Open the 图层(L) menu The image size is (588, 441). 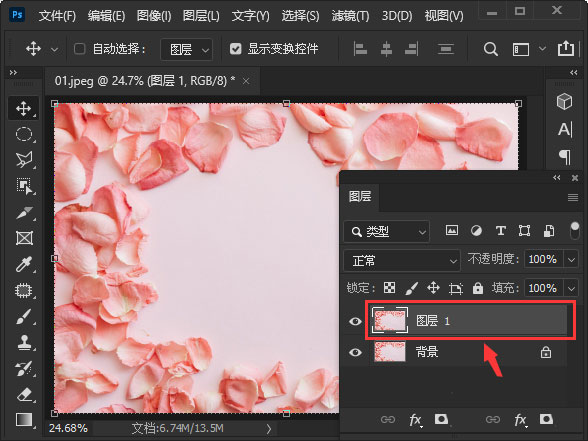[x=201, y=16]
